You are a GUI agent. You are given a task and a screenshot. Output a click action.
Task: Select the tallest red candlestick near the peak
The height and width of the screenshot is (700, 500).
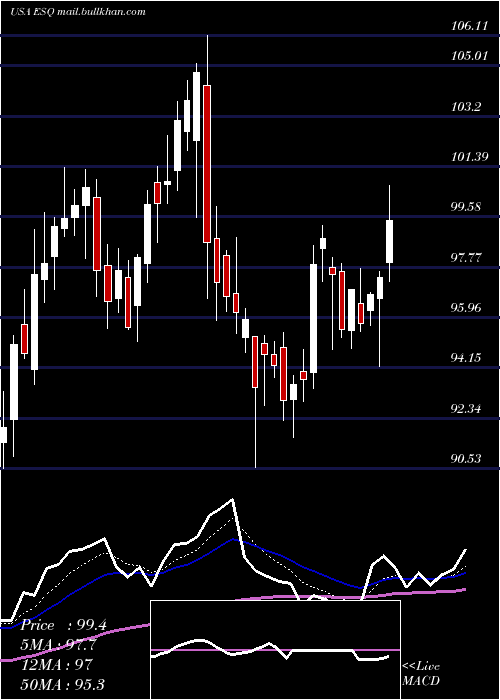207,164
